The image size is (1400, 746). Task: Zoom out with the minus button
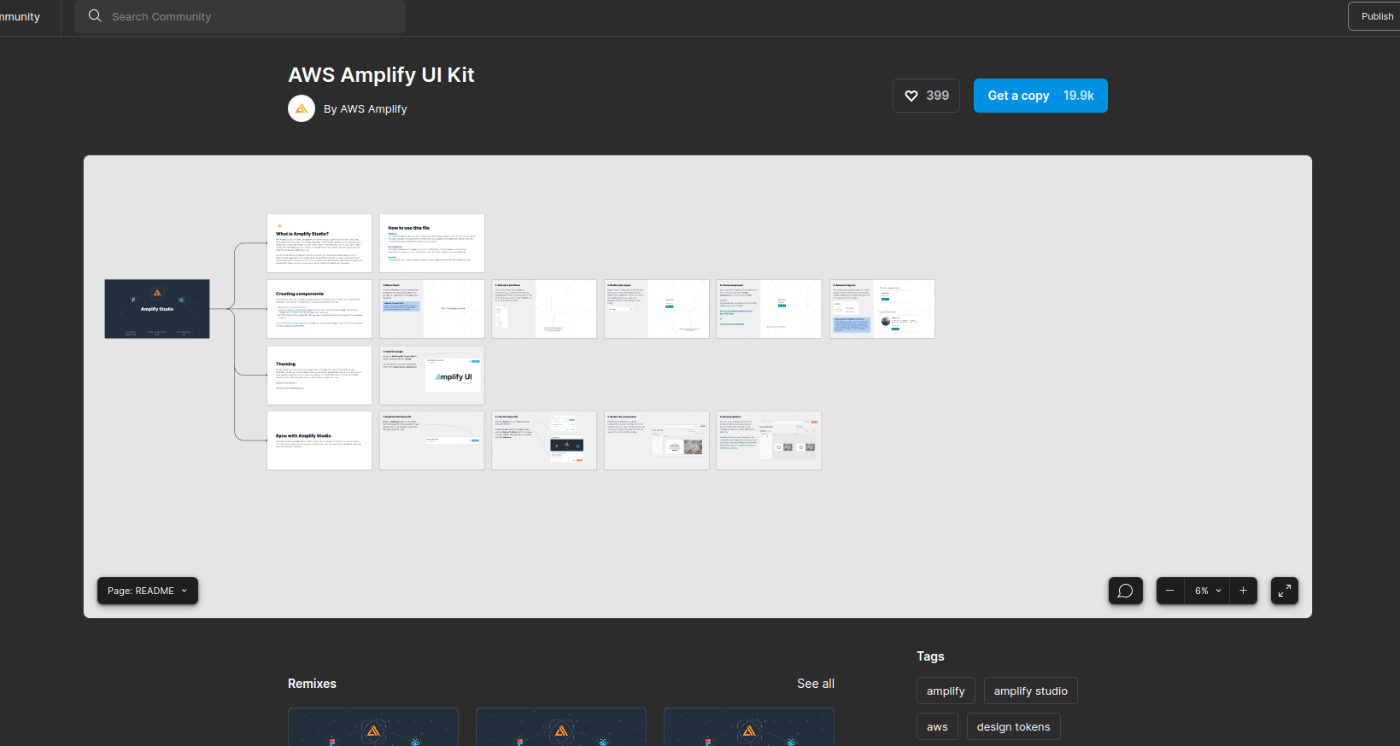pyautogui.click(x=1170, y=591)
